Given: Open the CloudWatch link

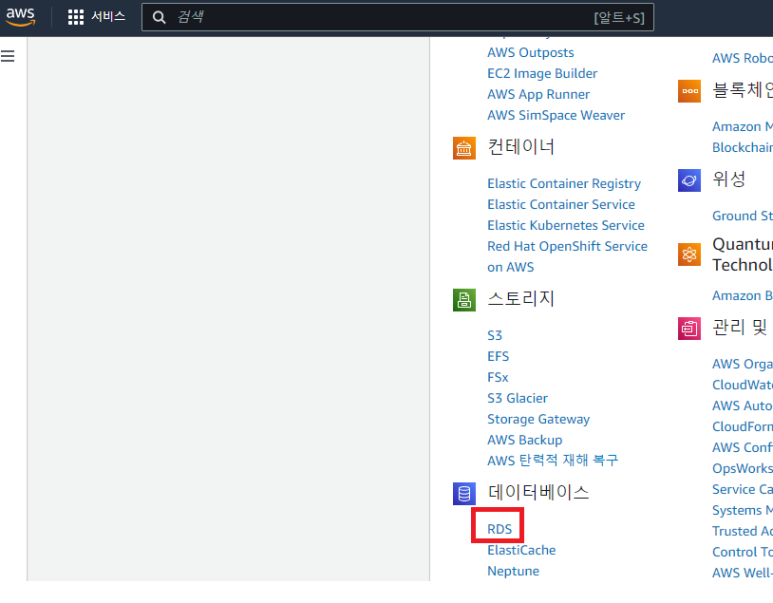Looking at the screenshot, I should [x=742, y=385].
